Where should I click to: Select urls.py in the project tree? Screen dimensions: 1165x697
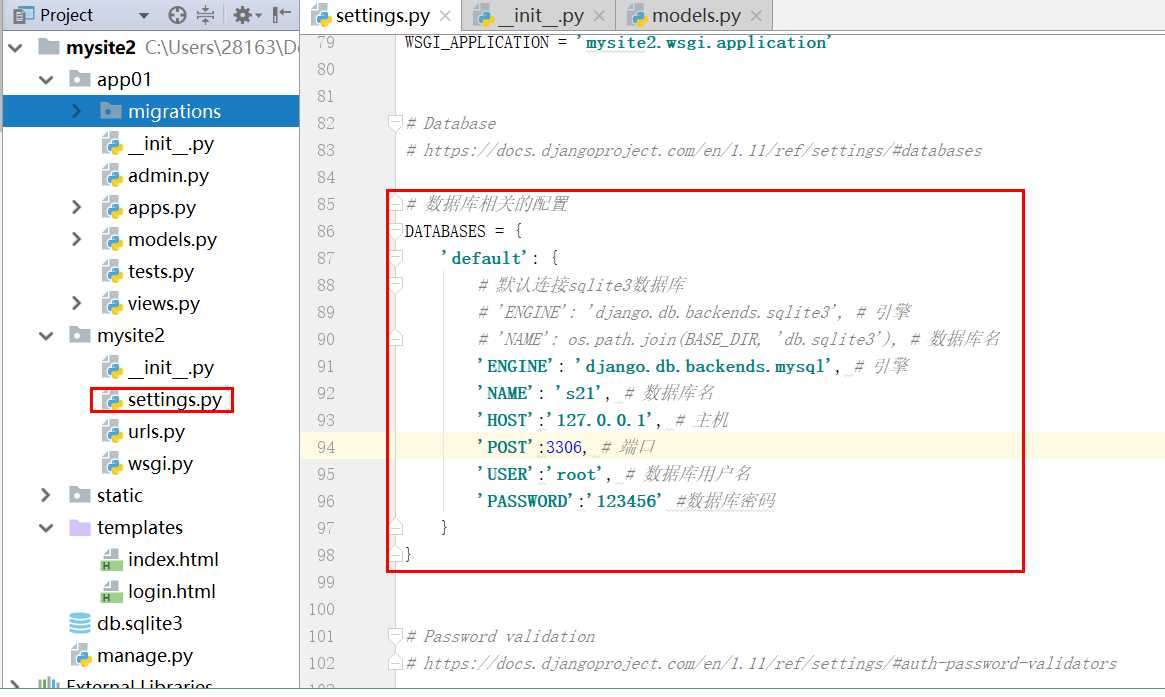[x=156, y=432]
